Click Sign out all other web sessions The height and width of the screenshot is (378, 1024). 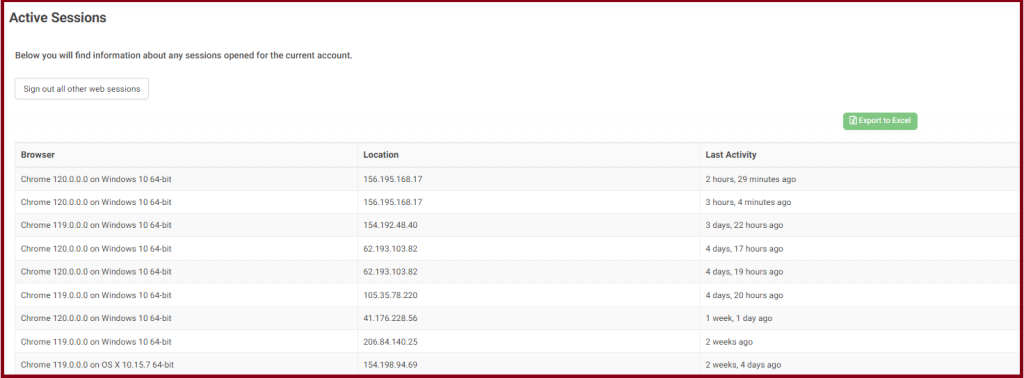pyautogui.click(x=82, y=89)
